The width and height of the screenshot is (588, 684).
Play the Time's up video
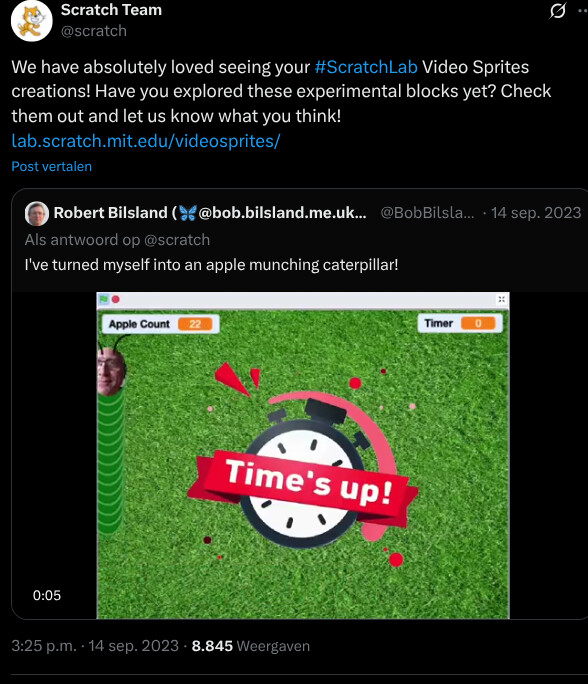point(303,455)
